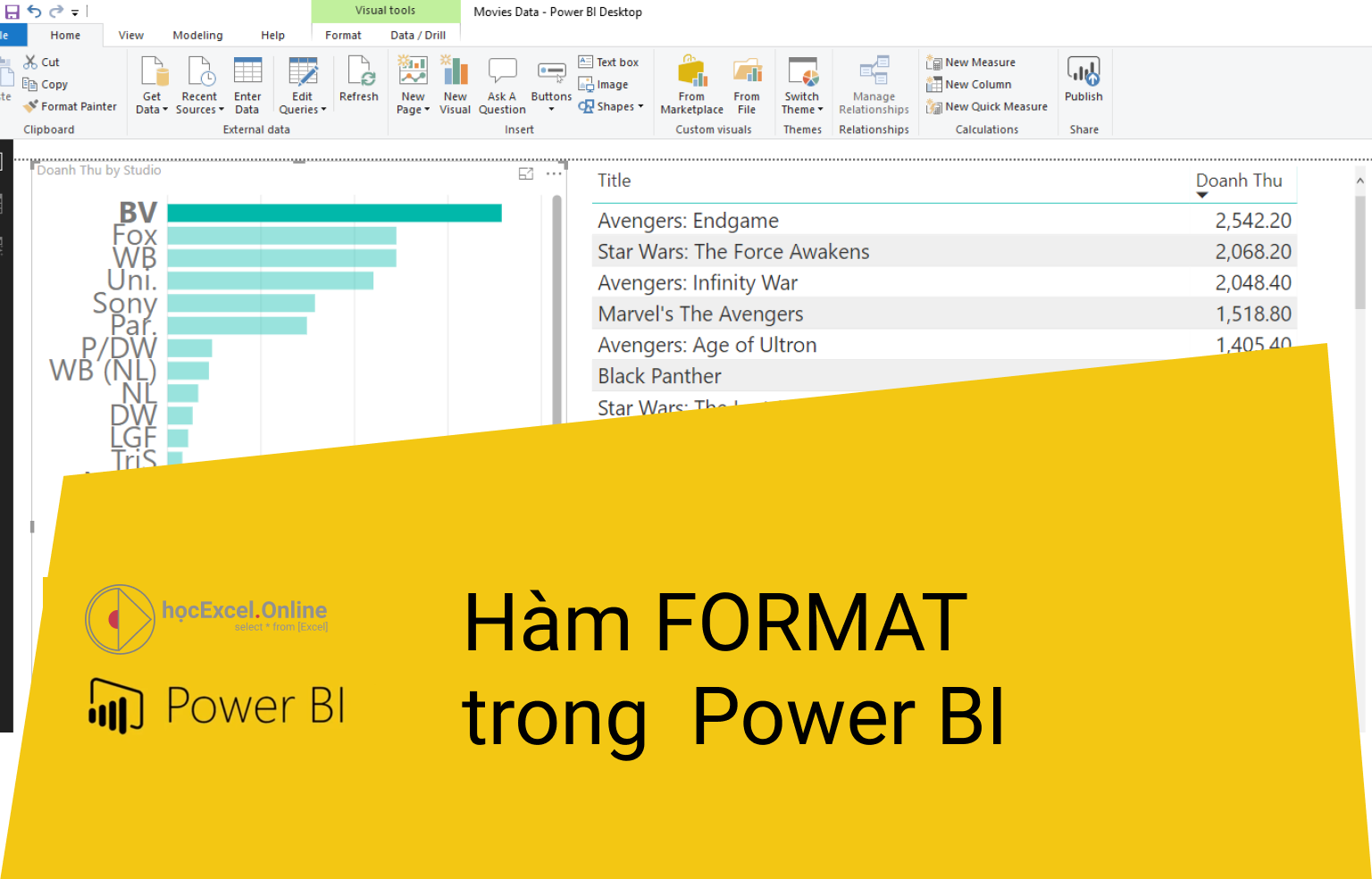This screenshot has width=1372, height=879.
Task: Publish the report
Action: (1083, 79)
